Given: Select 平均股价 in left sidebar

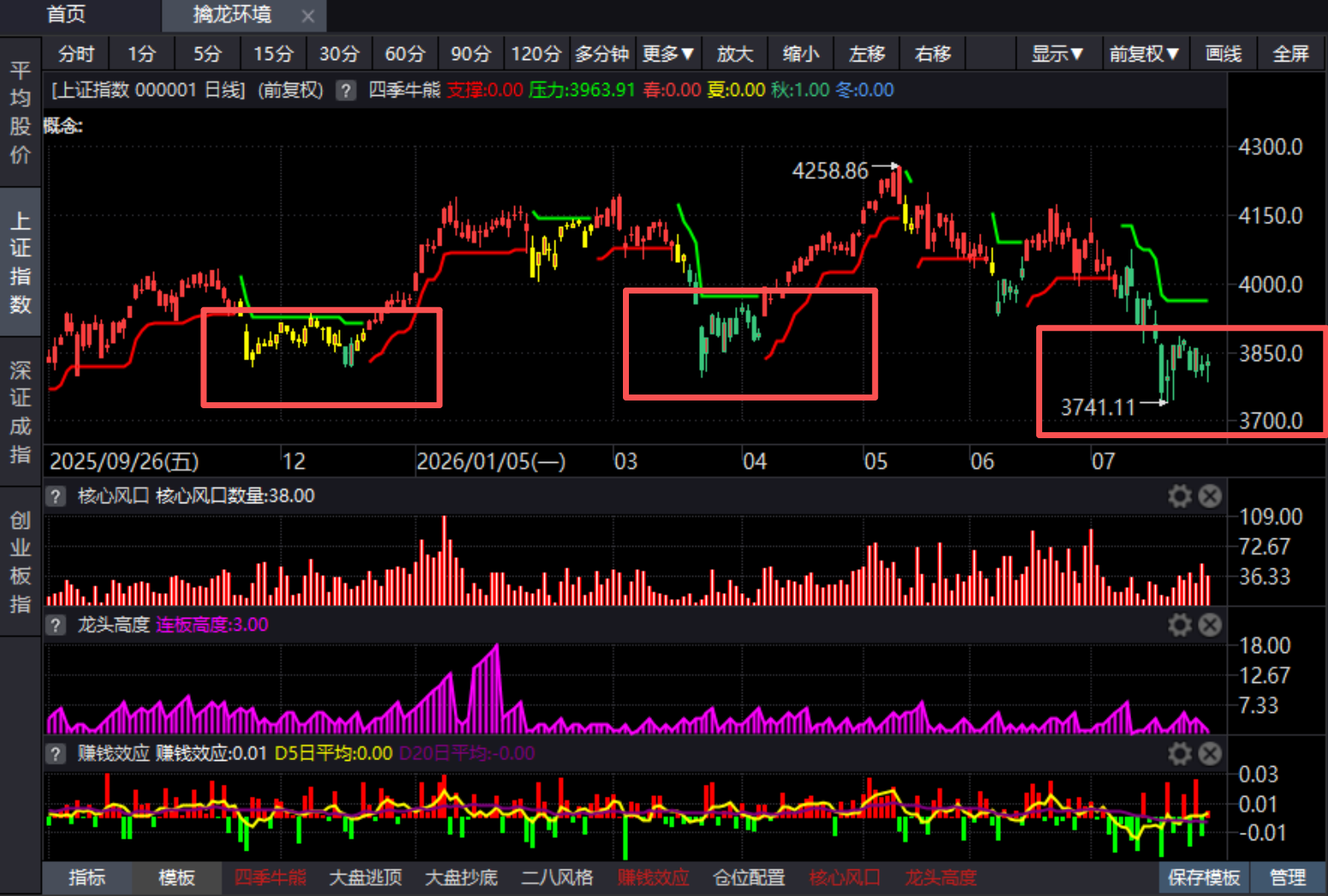Looking at the screenshot, I should tap(21, 112).
